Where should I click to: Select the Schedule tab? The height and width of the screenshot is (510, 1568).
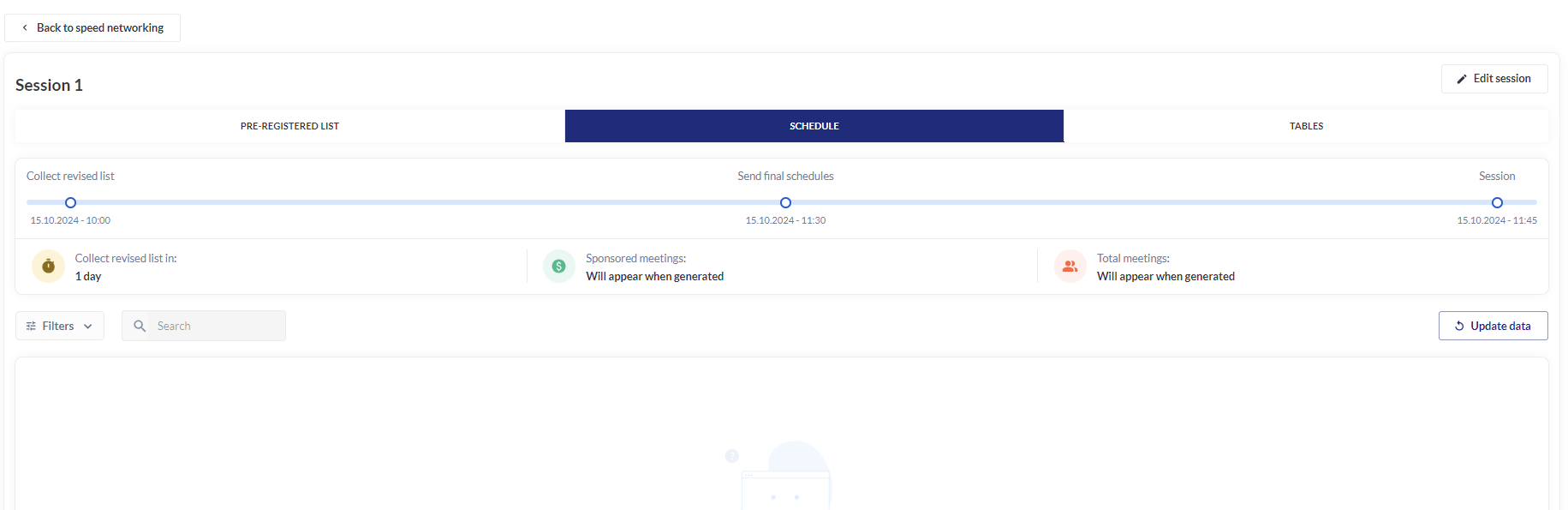[814, 126]
